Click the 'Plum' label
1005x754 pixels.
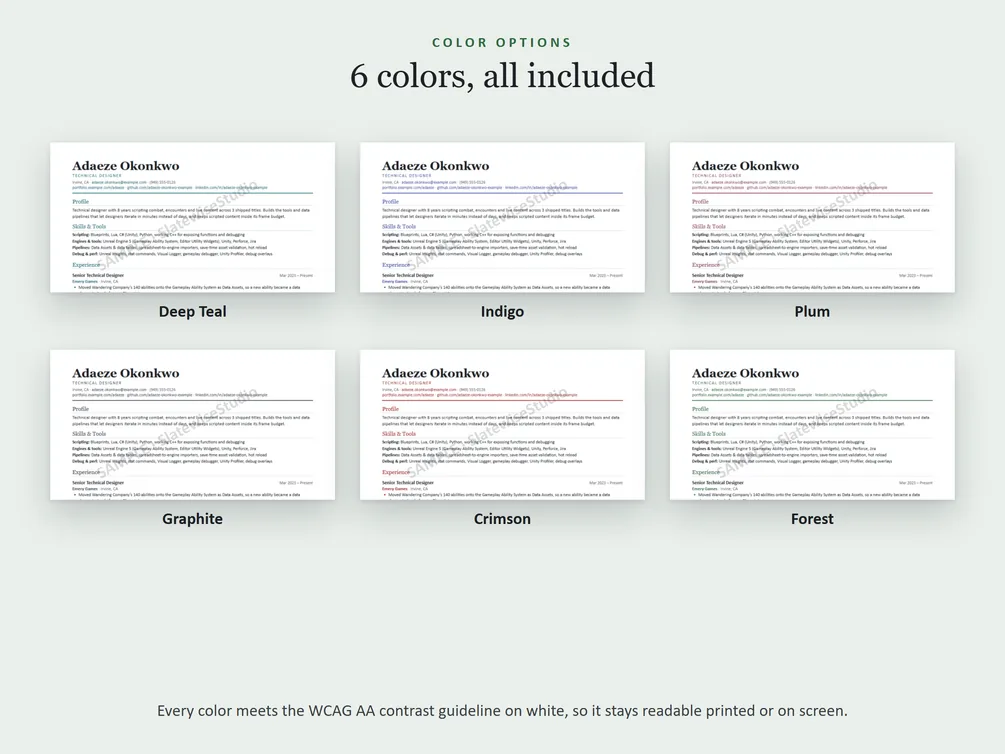pyautogui.click(x=812, y=312)
